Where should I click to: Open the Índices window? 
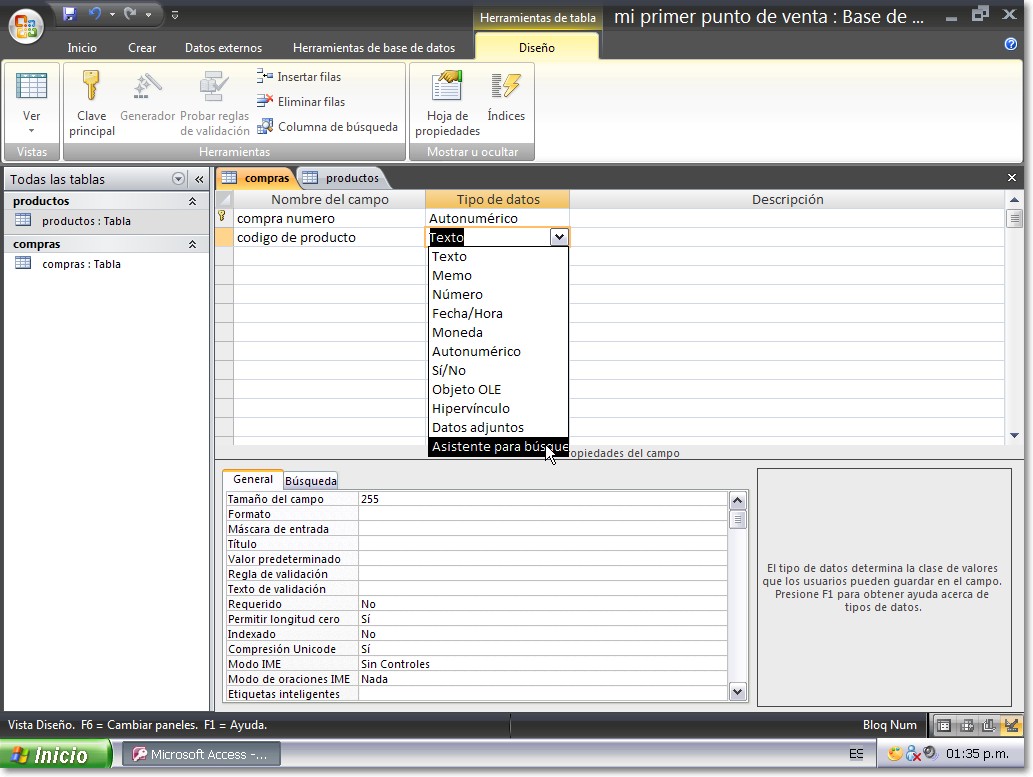click(x=506, y=98)
